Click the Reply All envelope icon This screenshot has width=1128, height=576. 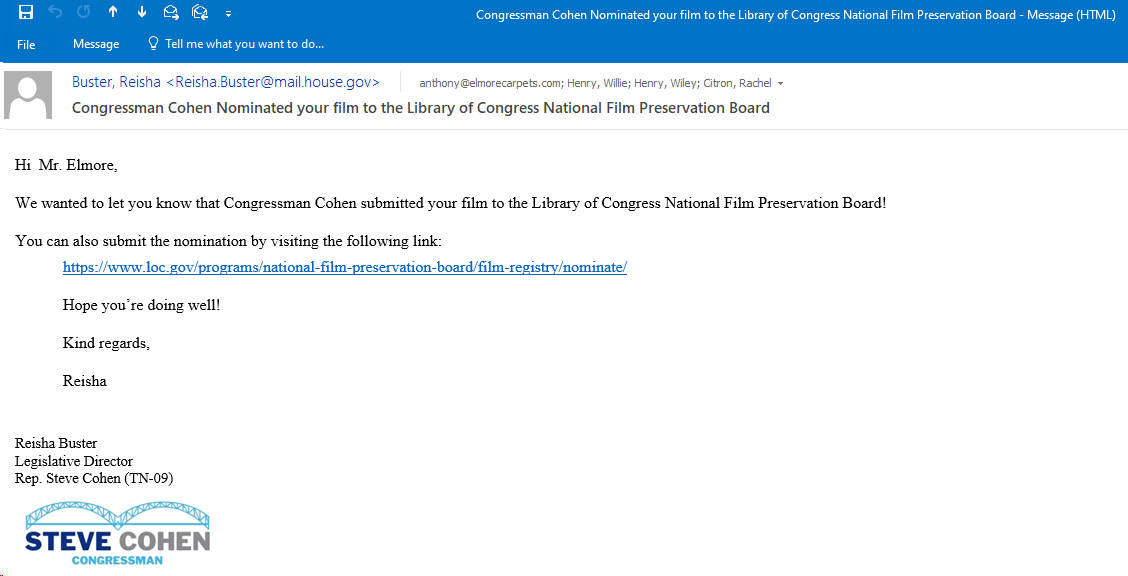[200, 12]
